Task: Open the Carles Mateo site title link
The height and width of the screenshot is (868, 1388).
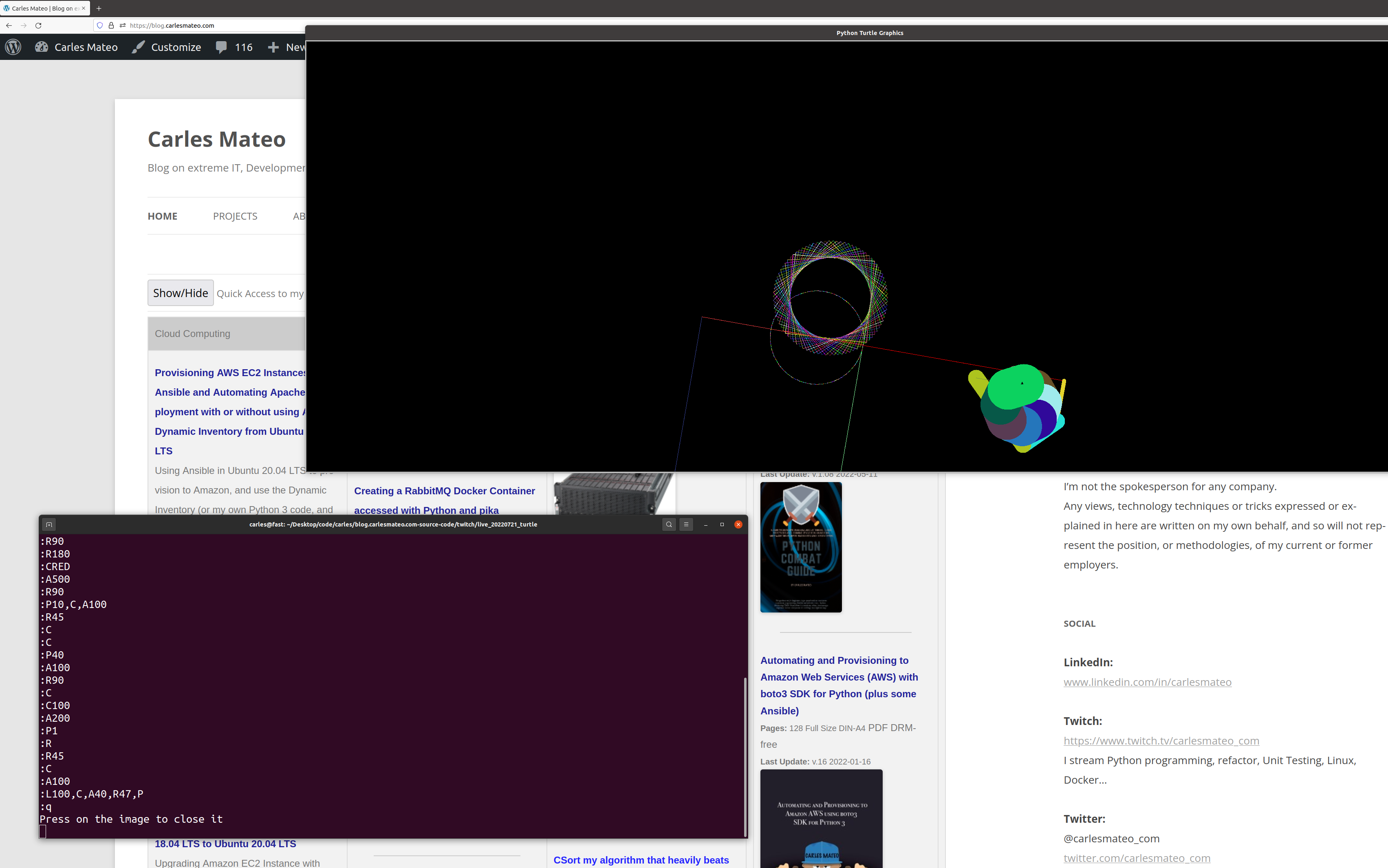Action: point(216,139)
